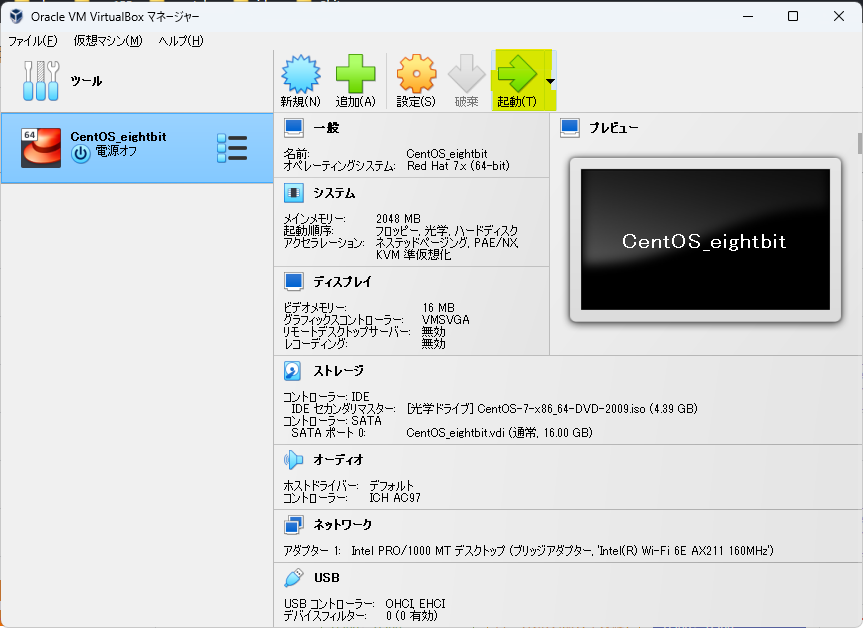Select the CentOS_eightbit virtual machine entry
The image size is (863, 628).
point(136,148)
